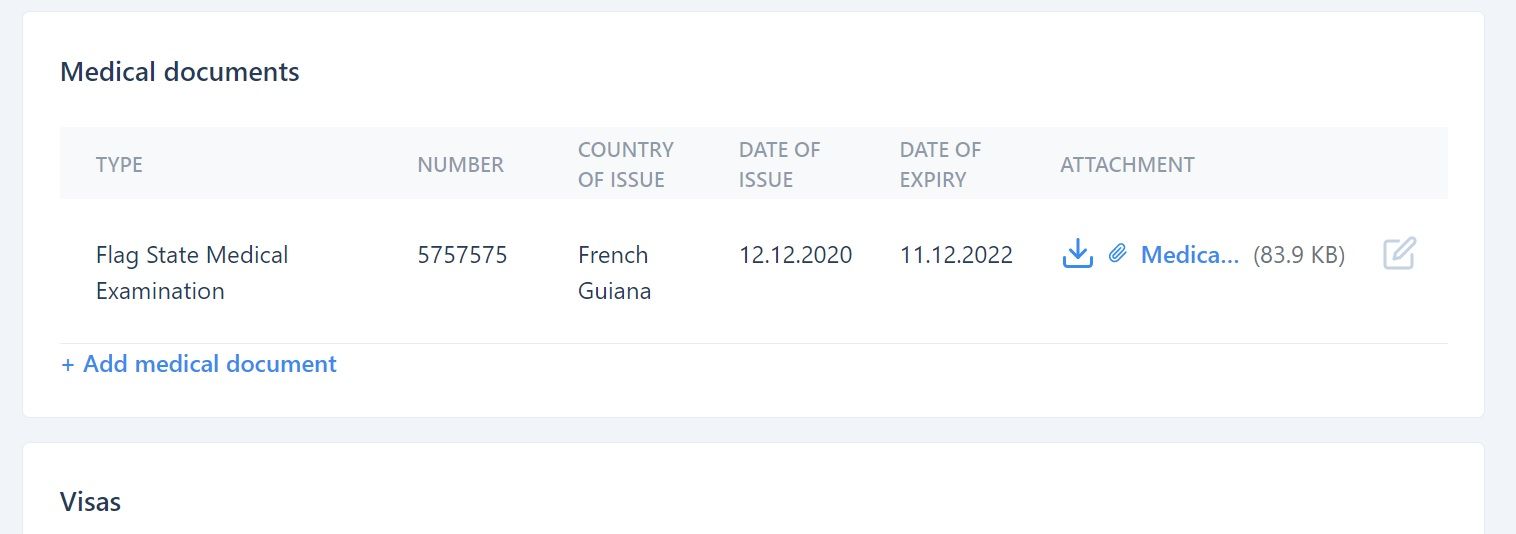Viewport: 1516px width, 534px height.
Task: Click the DATE OF EXPIRY column header
Action: pos(940,164)
